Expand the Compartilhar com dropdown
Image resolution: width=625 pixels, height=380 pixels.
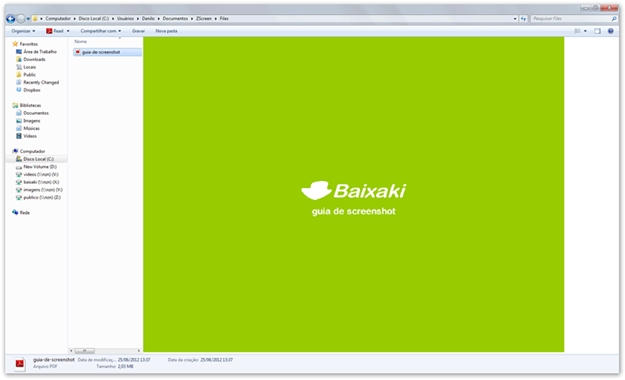pyautogui.click(x=100, y=31)
